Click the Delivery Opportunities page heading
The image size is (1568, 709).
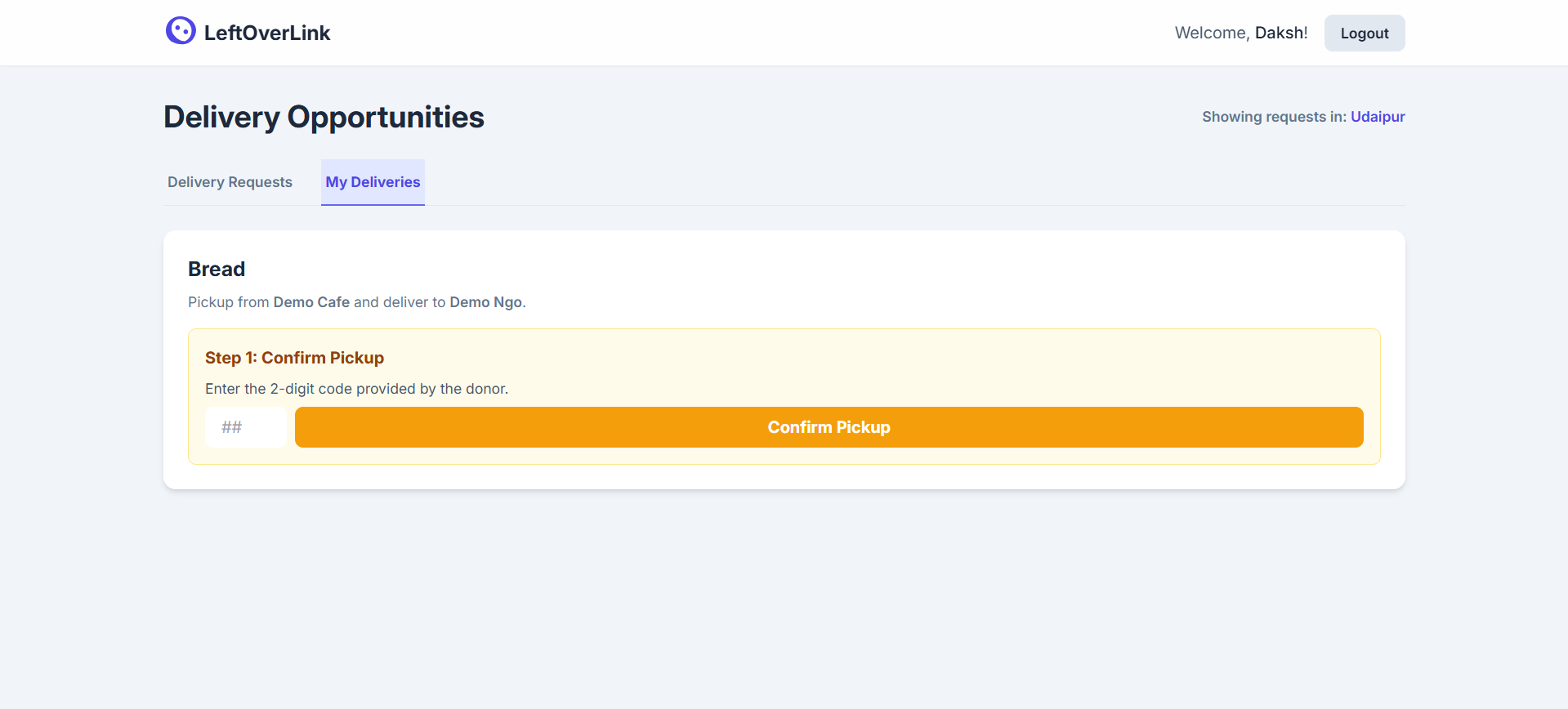coord(324,118)
